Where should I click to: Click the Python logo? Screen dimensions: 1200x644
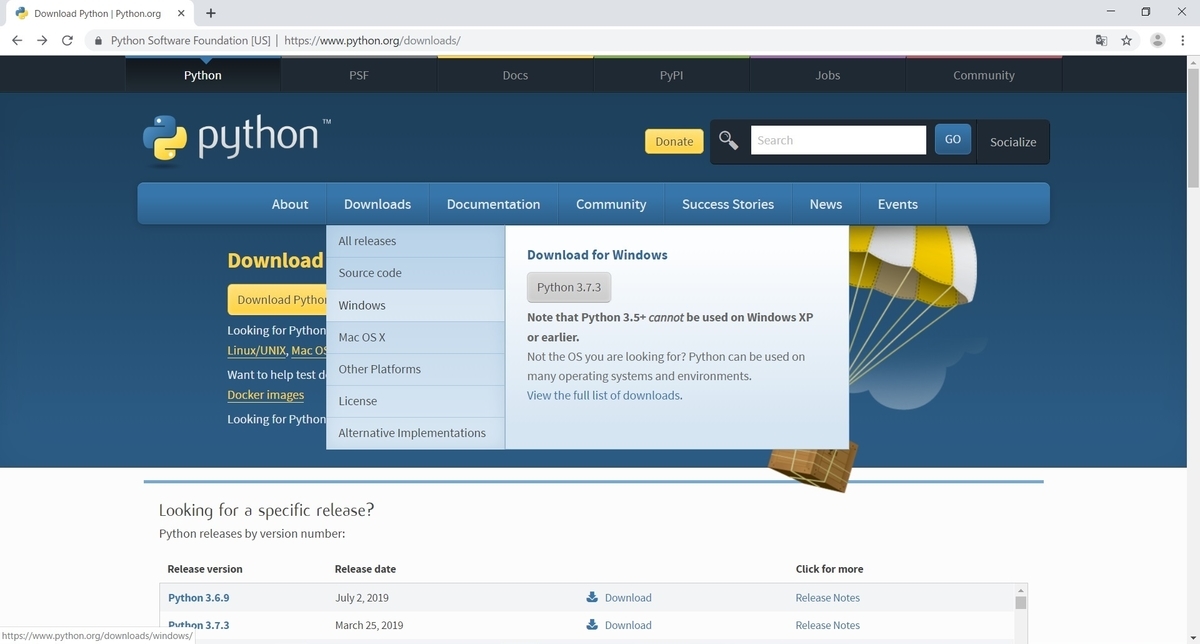(x=236, y=140)
